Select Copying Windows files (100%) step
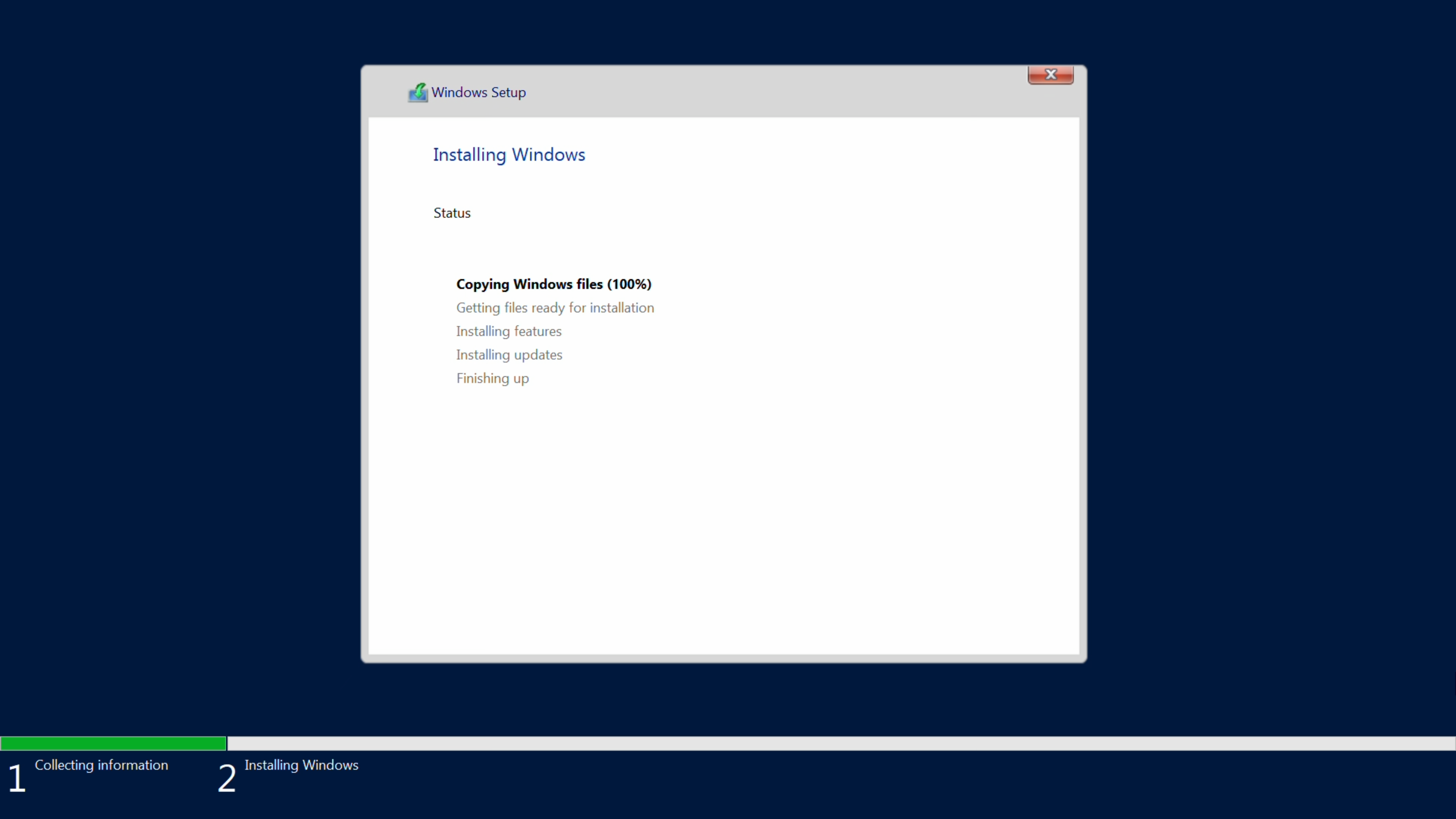 click(553, 284)
